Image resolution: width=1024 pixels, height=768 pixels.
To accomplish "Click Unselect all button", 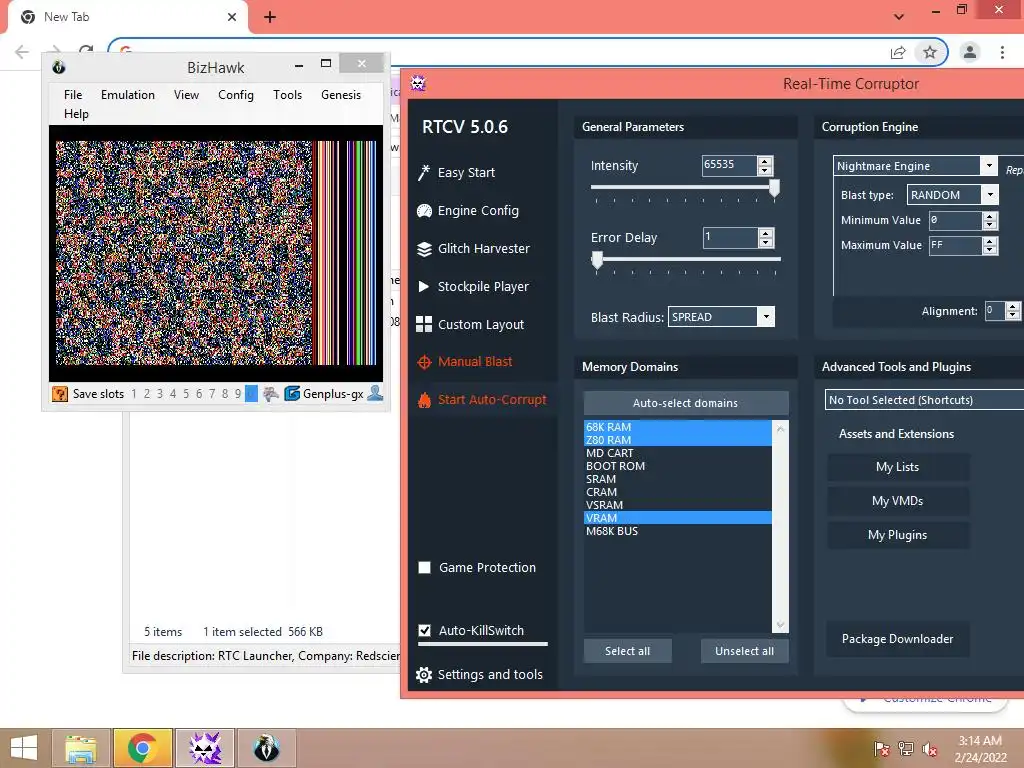I will click(744, 651).
